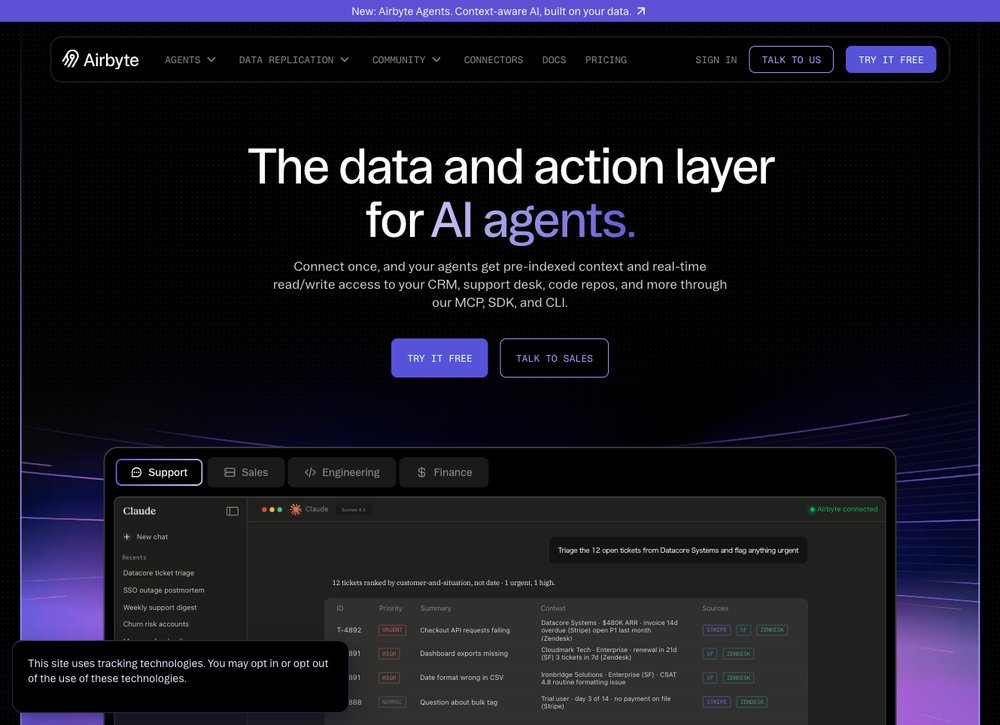Click the Triage the 12 open tickets prompt bubble
Image resolution: width=1000 pixels, height=725 pixels.
point(678,550)
